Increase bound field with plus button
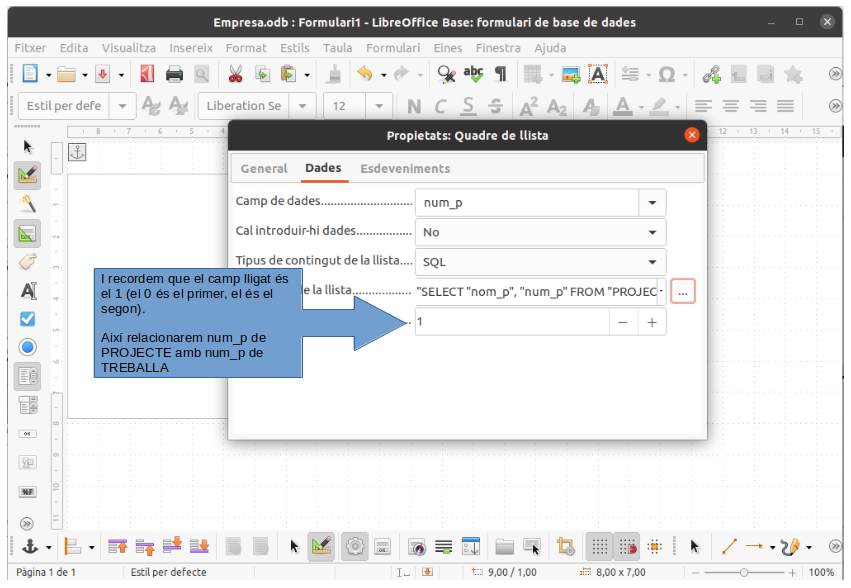The image size is (851, 588). (652, 322)
